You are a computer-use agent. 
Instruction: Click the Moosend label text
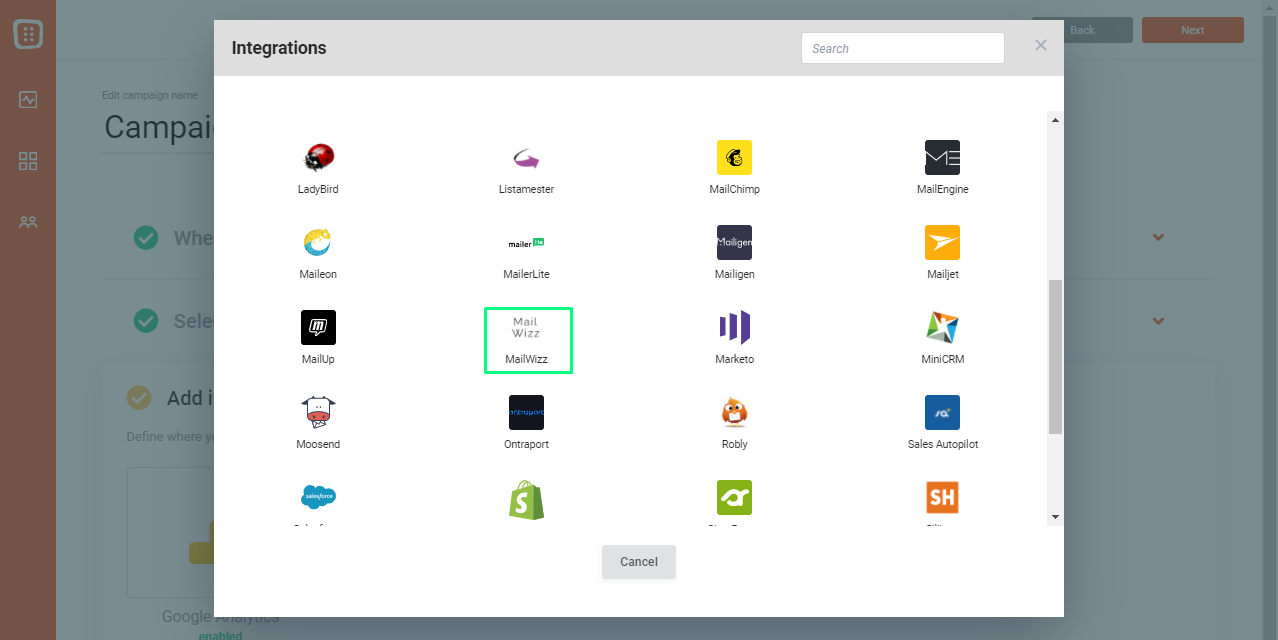(318, 444)
